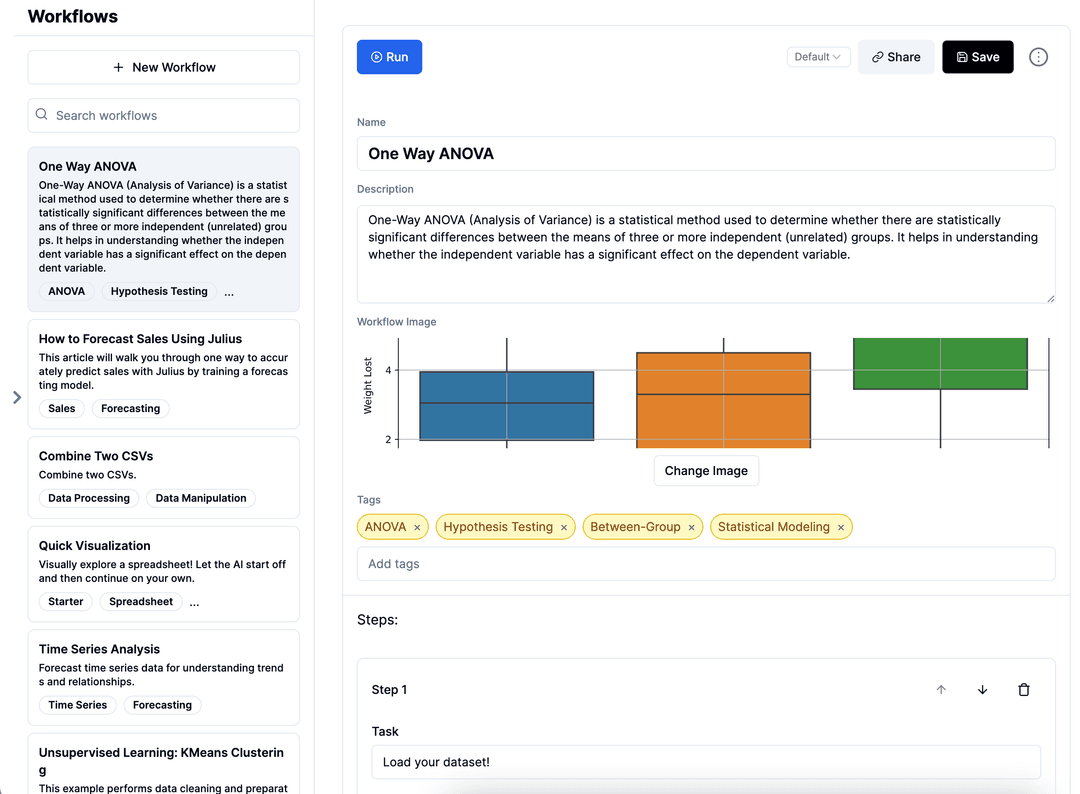1080x794 pixels.
Task: Click the workflow boxplot image
Action: click(706, 393)
